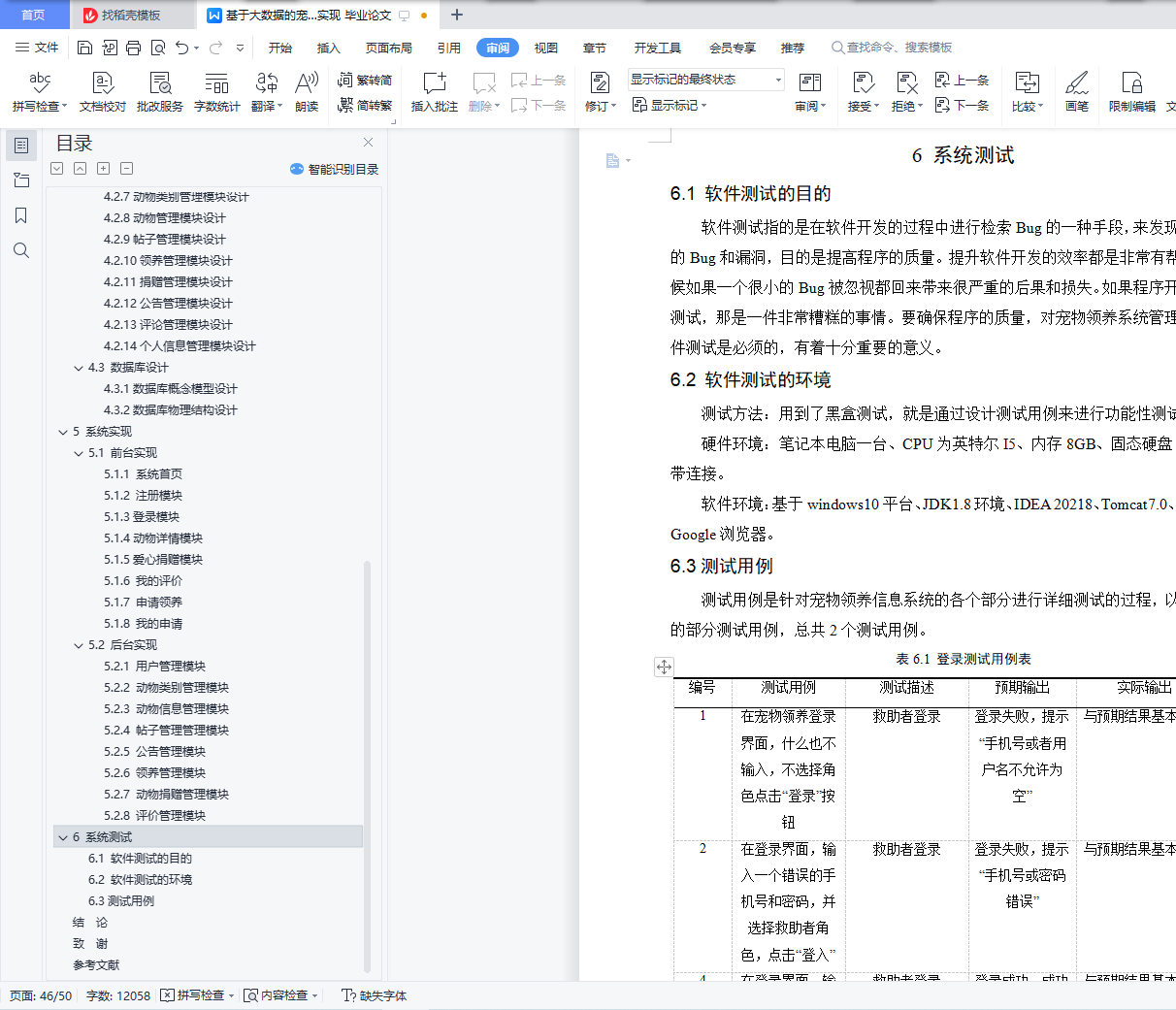Open Print Preview from quick access toolbar

[157, 48]
